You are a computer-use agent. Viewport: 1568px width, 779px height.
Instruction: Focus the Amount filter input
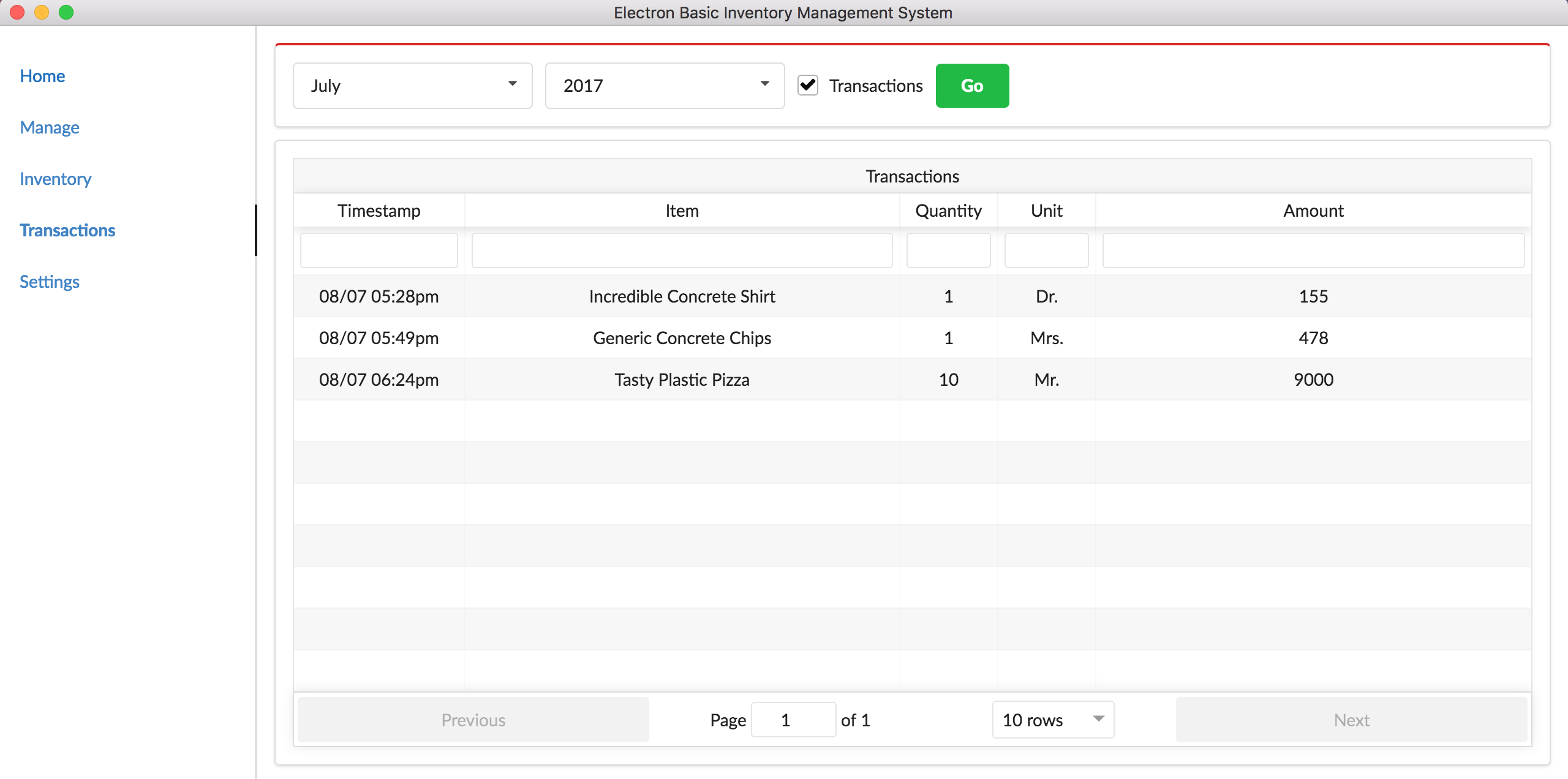point(1314,250)
